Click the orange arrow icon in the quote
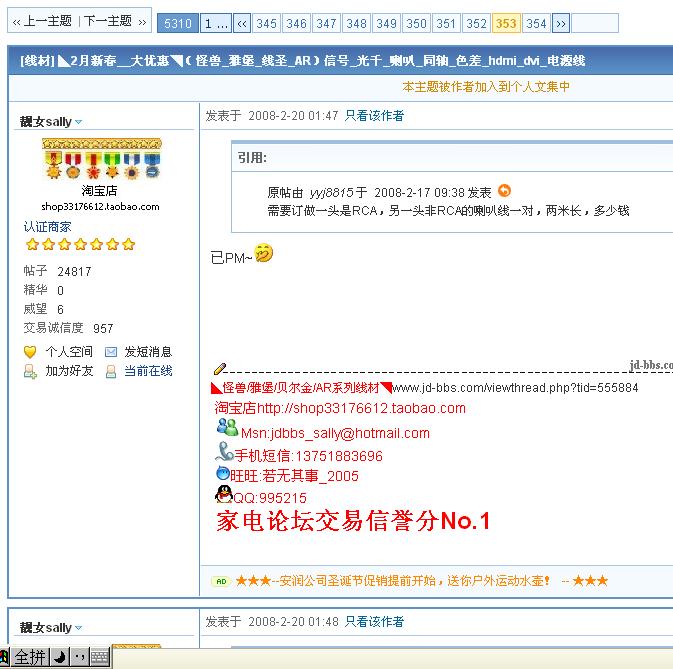 point(504,191)
